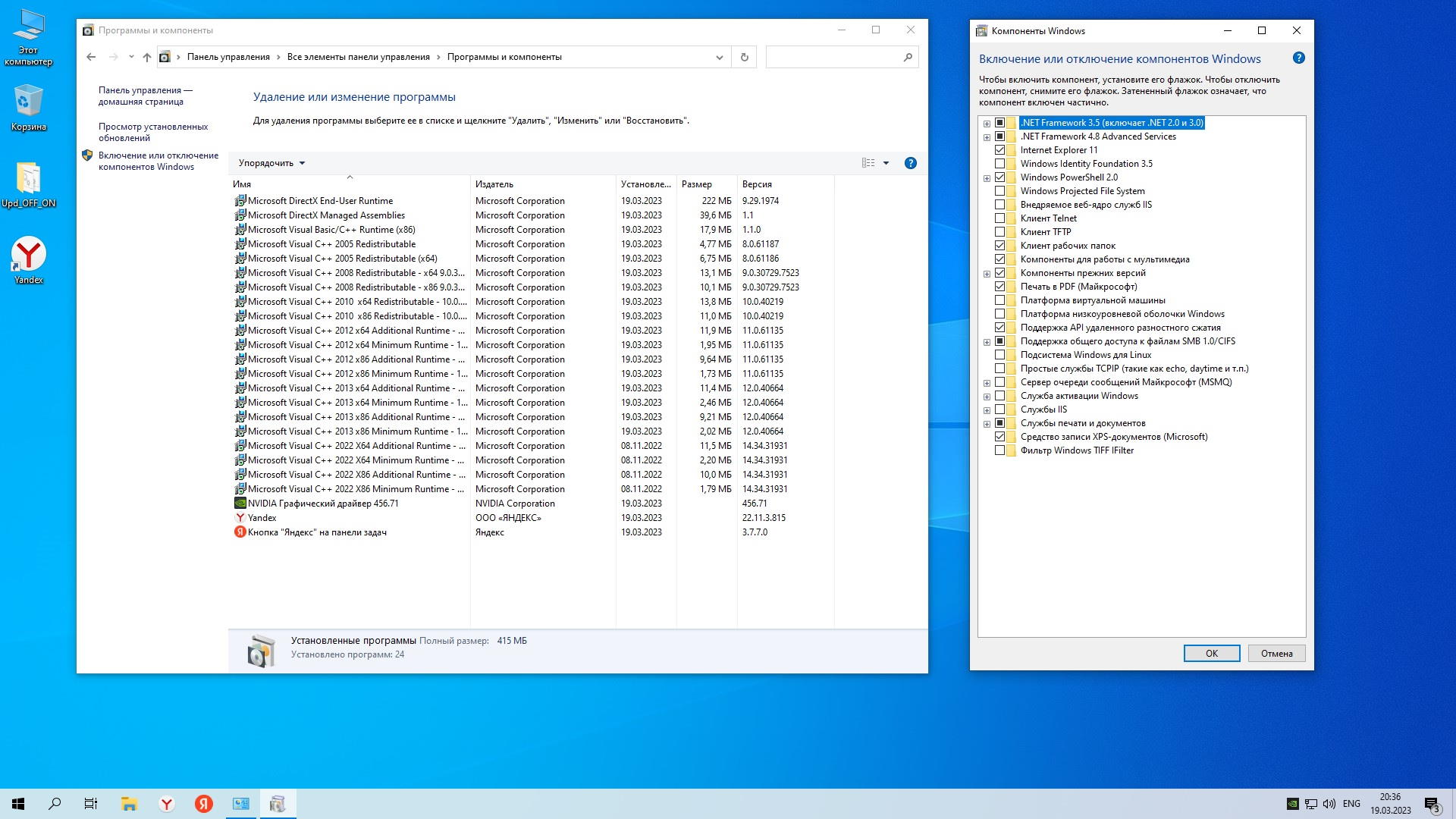
Task: Enable Подсистема Windows для Linux checkbox
Action: point(999,355)
